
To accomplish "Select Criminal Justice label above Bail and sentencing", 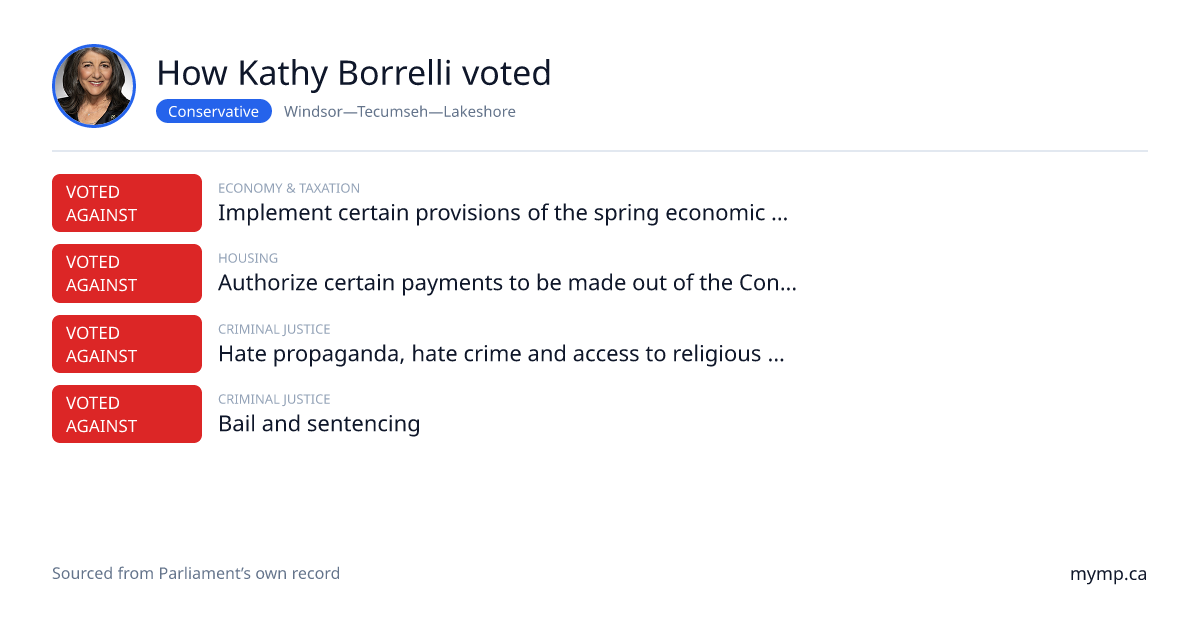I will coord(274,399).
